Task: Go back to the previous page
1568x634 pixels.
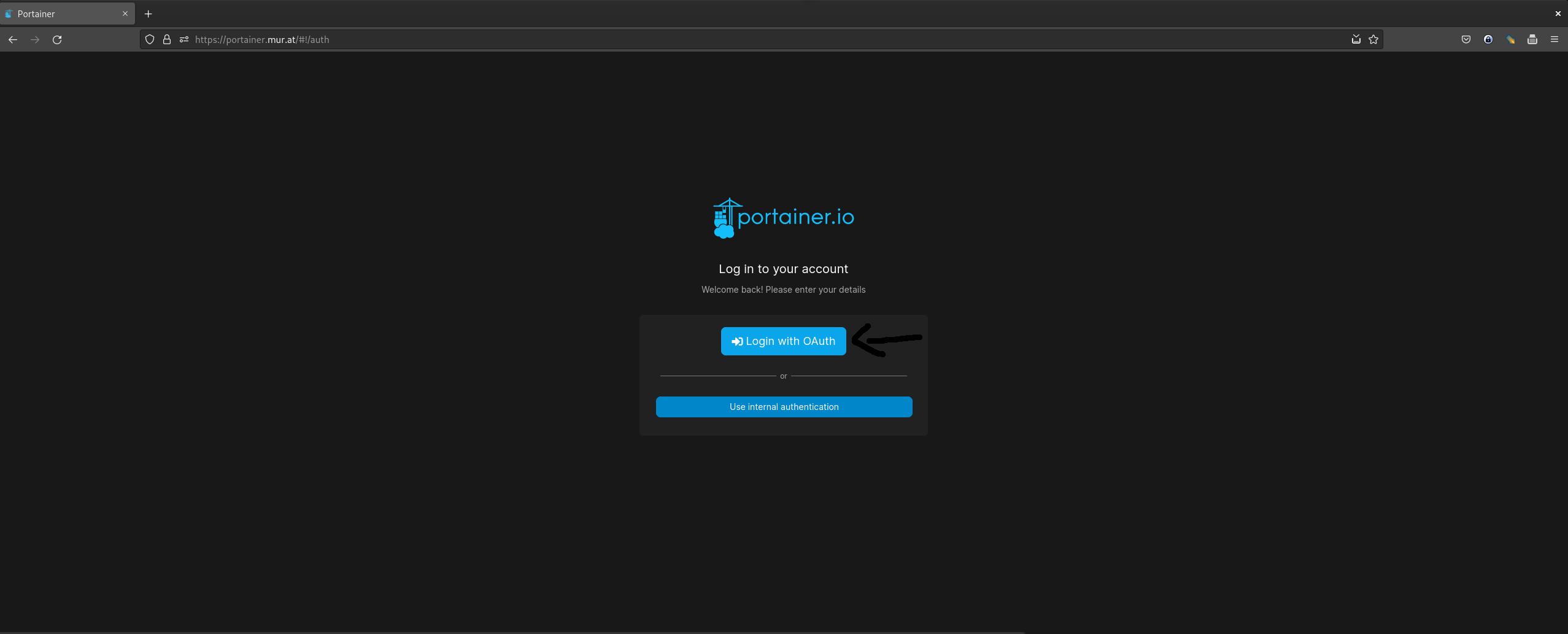Action: tap(13, 40)
